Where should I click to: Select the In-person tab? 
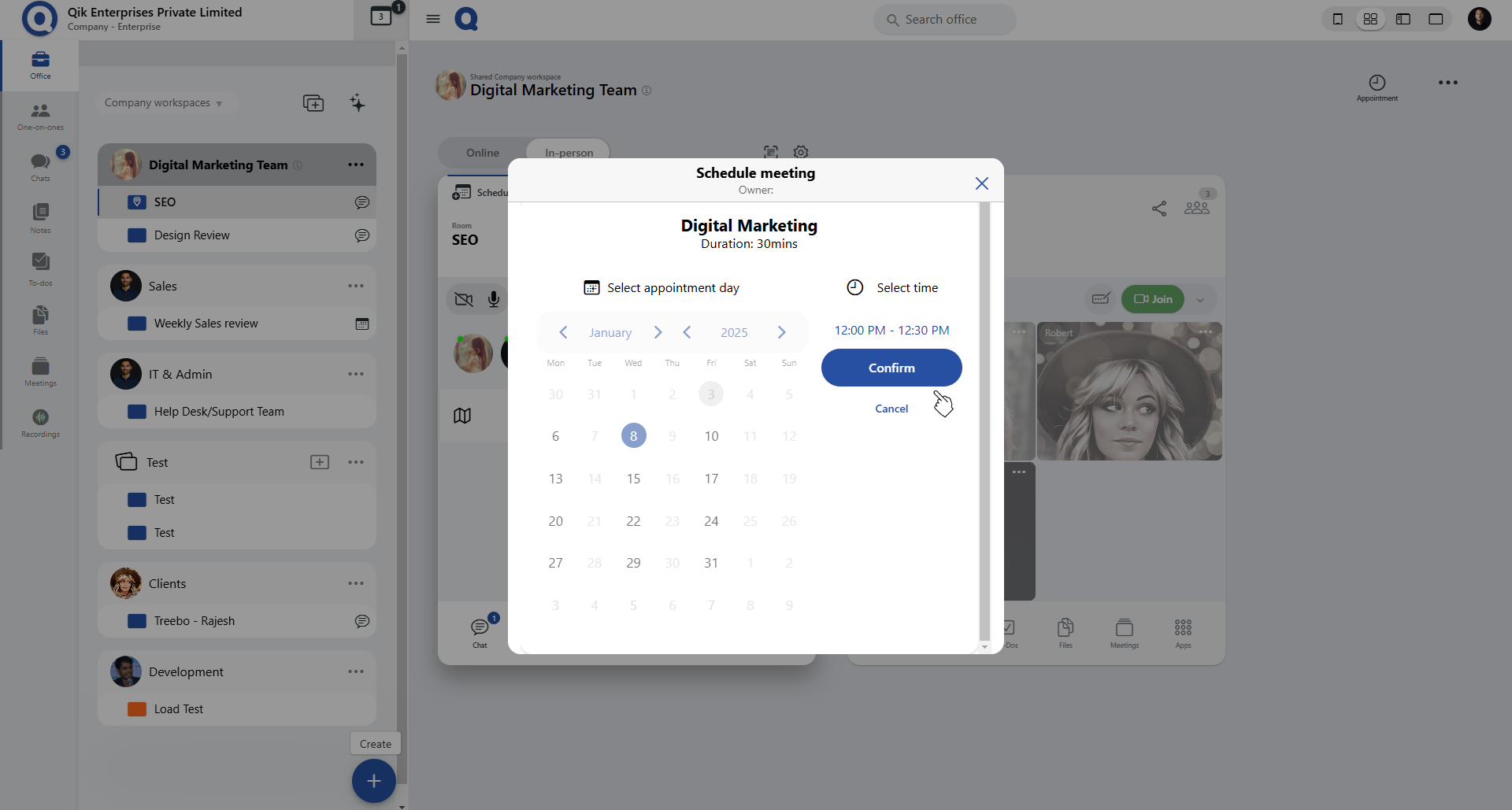pos(569,153)
